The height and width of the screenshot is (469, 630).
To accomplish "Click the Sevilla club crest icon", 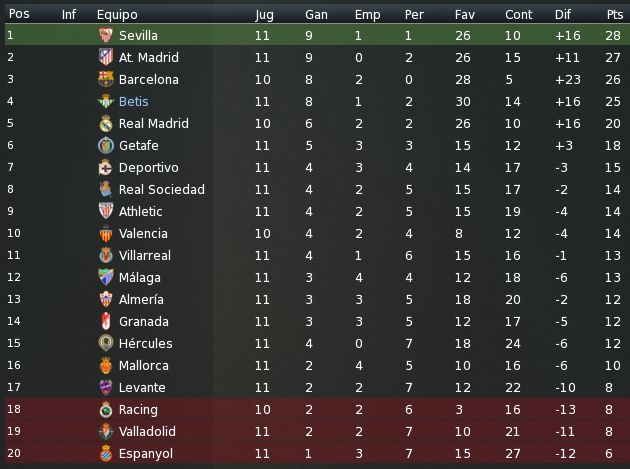I will 106,35.
